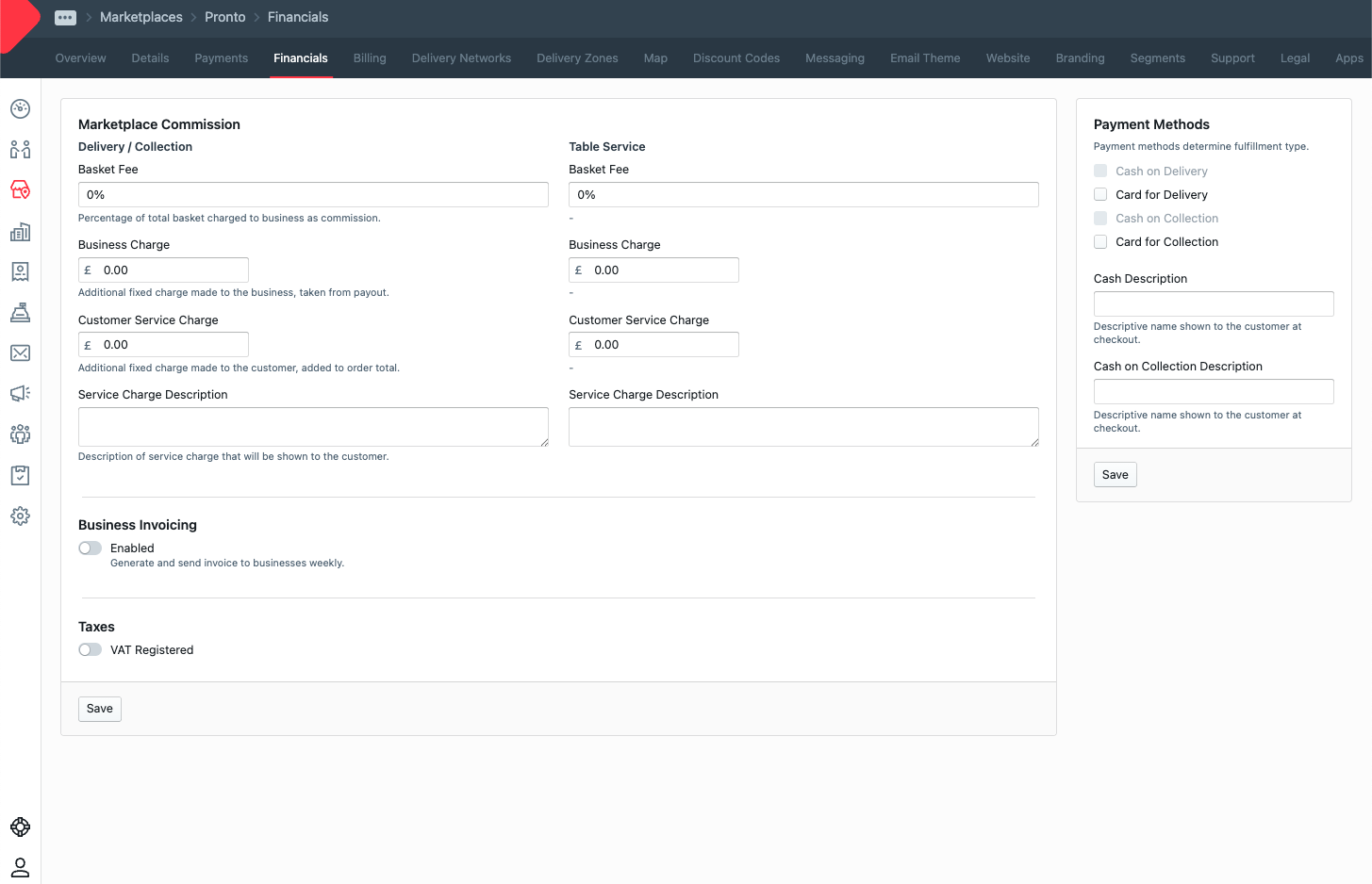Open the megaphone campaigns icon in sidebar
Image resolution: width=1372 pixels, height=884 pixels.
(20, 394)
